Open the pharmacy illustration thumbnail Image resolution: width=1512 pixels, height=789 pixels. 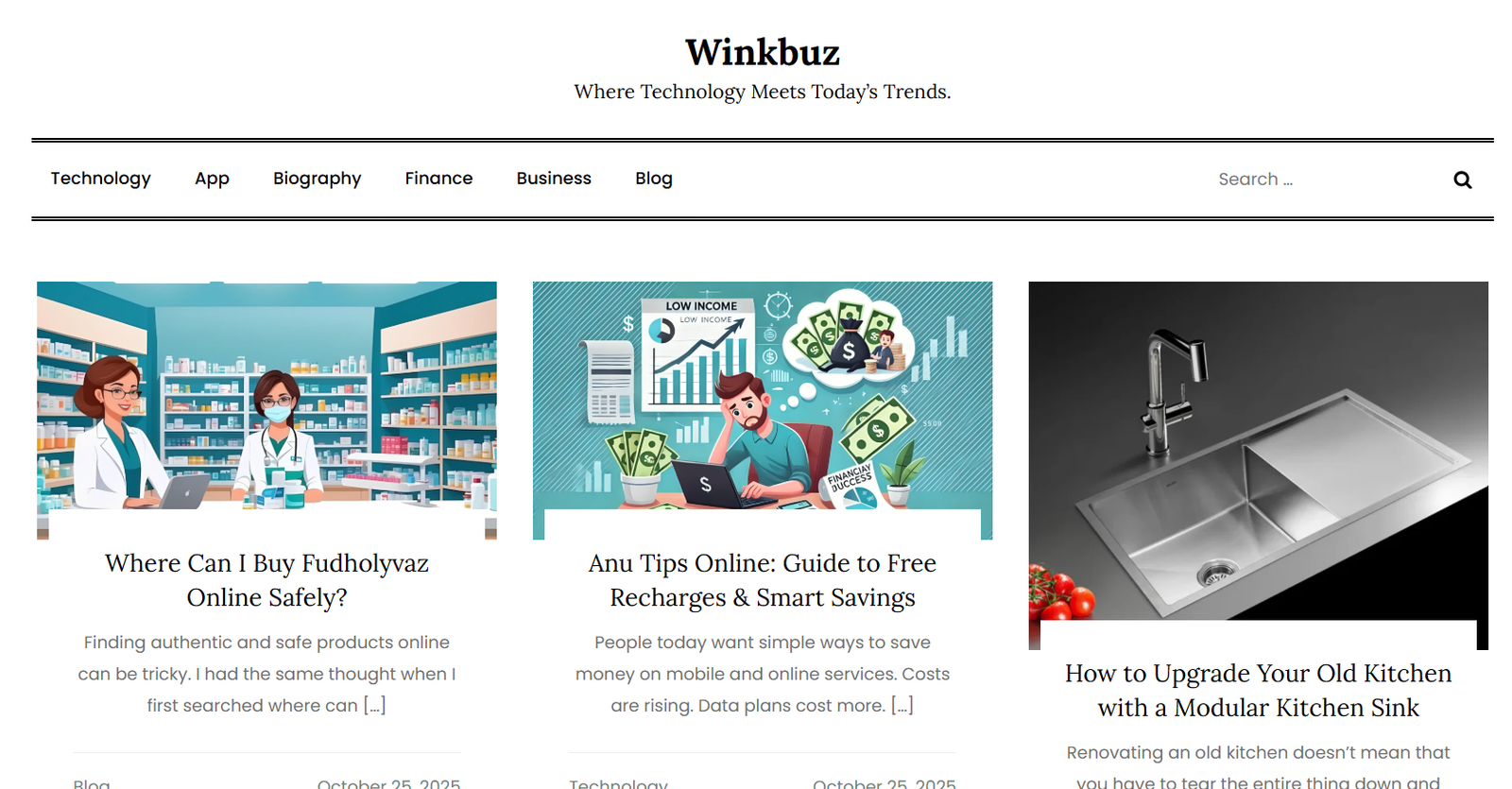[x=266, y=410]
